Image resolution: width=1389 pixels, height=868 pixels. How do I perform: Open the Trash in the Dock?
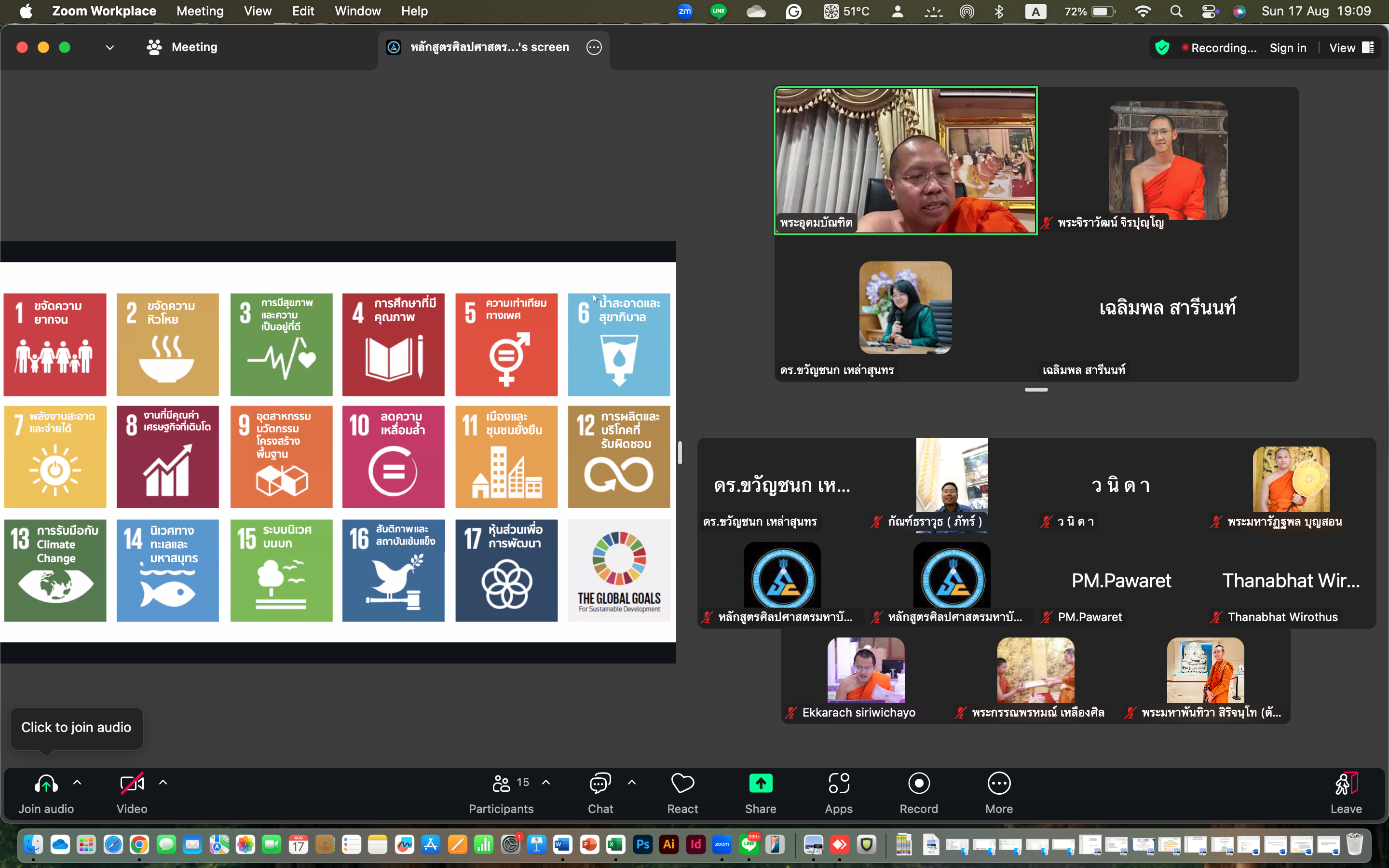[1354, 844]
